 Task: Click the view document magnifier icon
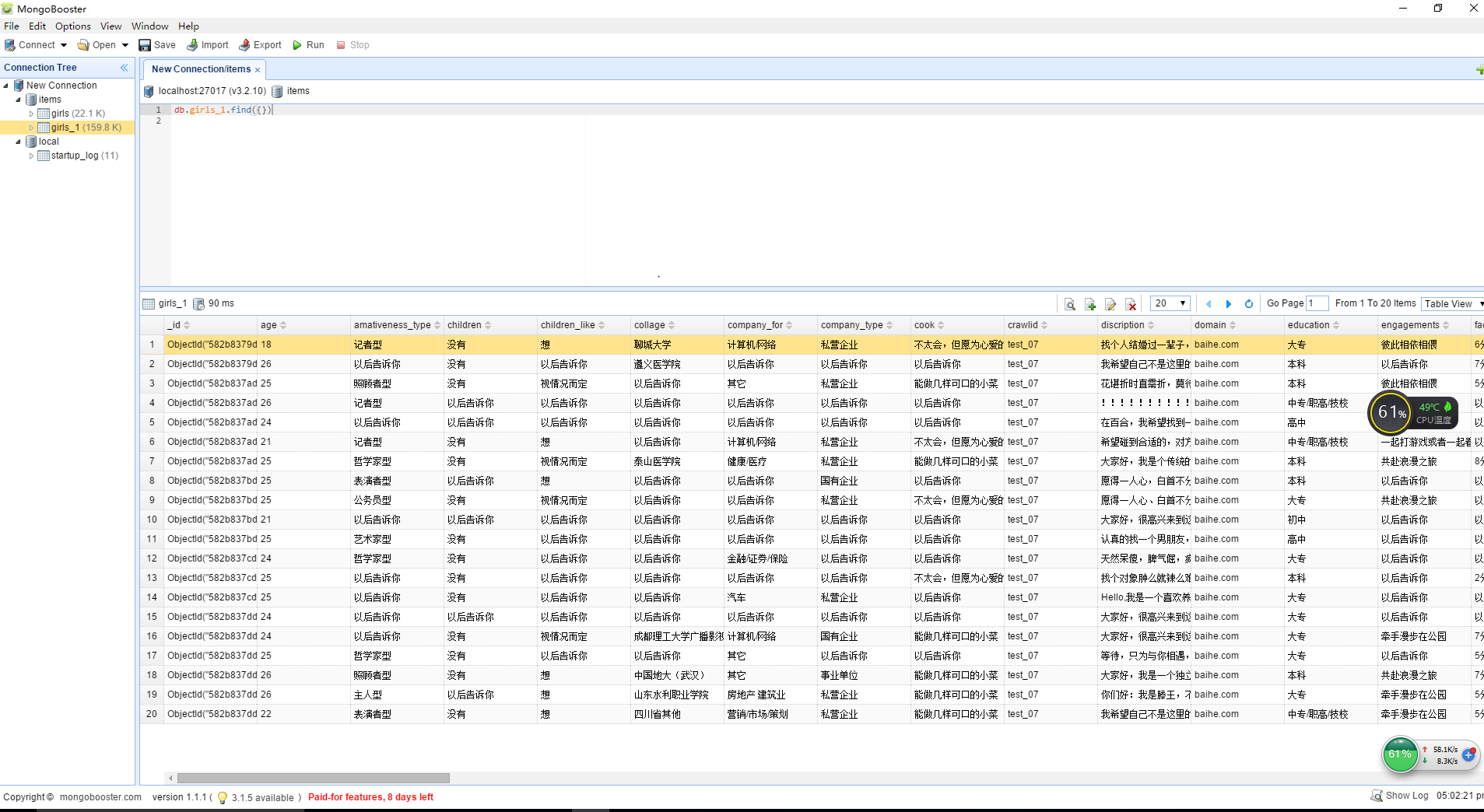pyautogui.click(x=1070, y=304)
